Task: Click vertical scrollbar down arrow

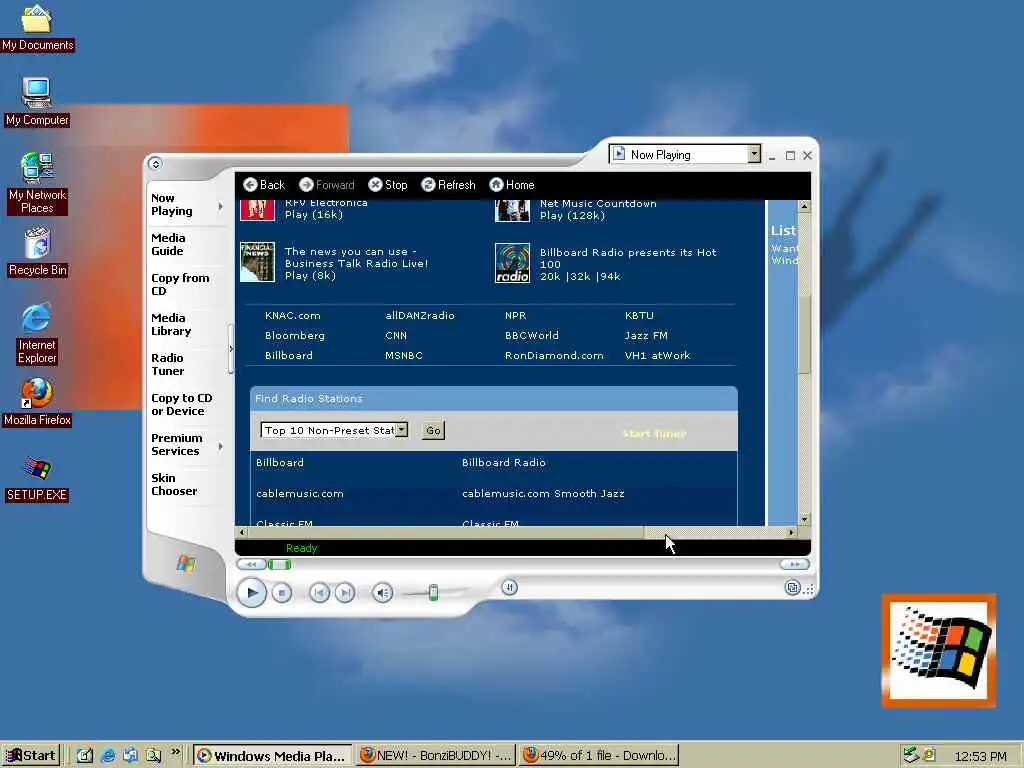Action: coord(804,519)
